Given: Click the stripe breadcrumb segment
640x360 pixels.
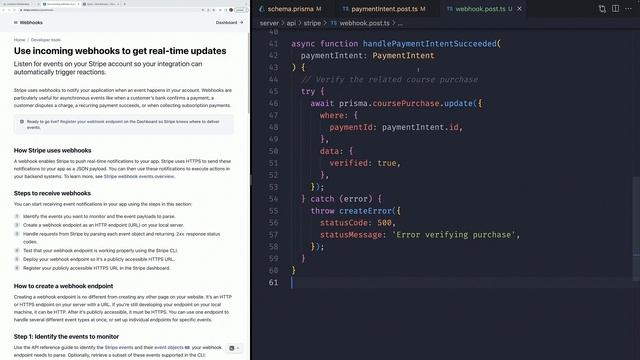Looking at the screenshot, I should click(312, 23).
